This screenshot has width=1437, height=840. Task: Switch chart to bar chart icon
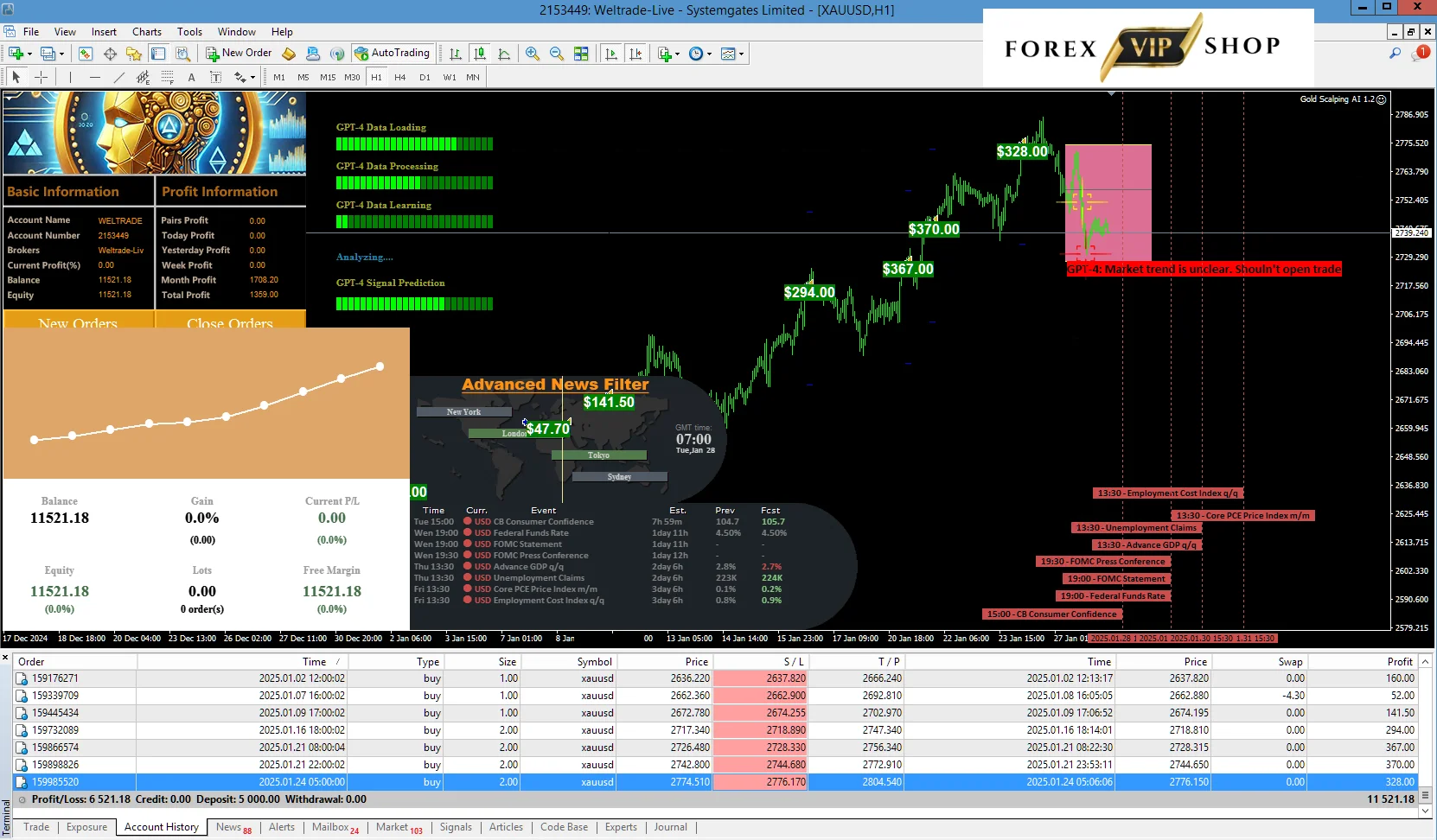[456, 54]
